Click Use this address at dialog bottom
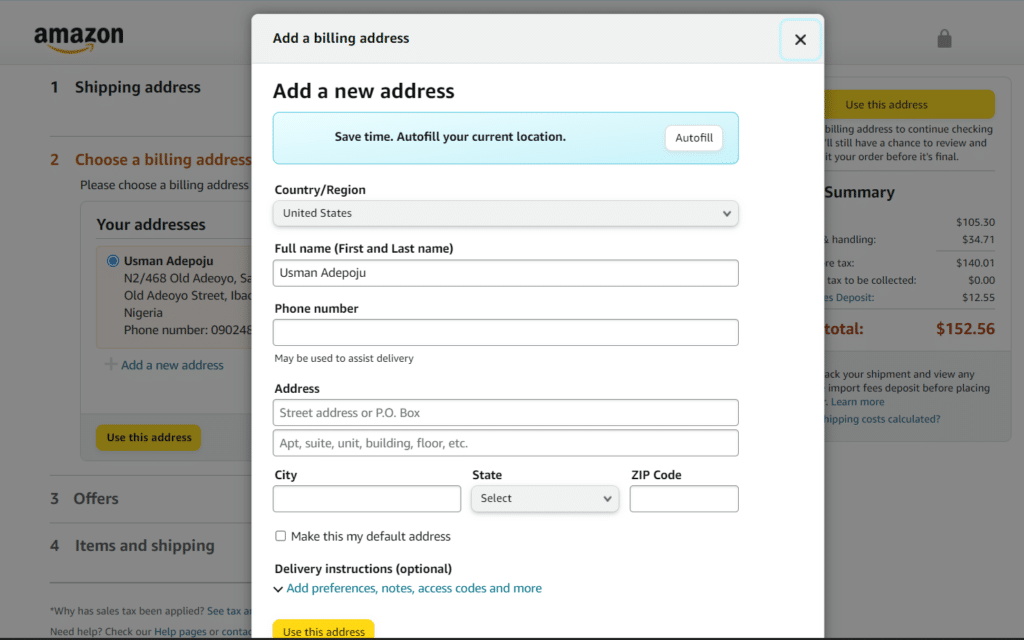Image resolution: width=1024 pixels, height=640 pixels. [323, 630]
